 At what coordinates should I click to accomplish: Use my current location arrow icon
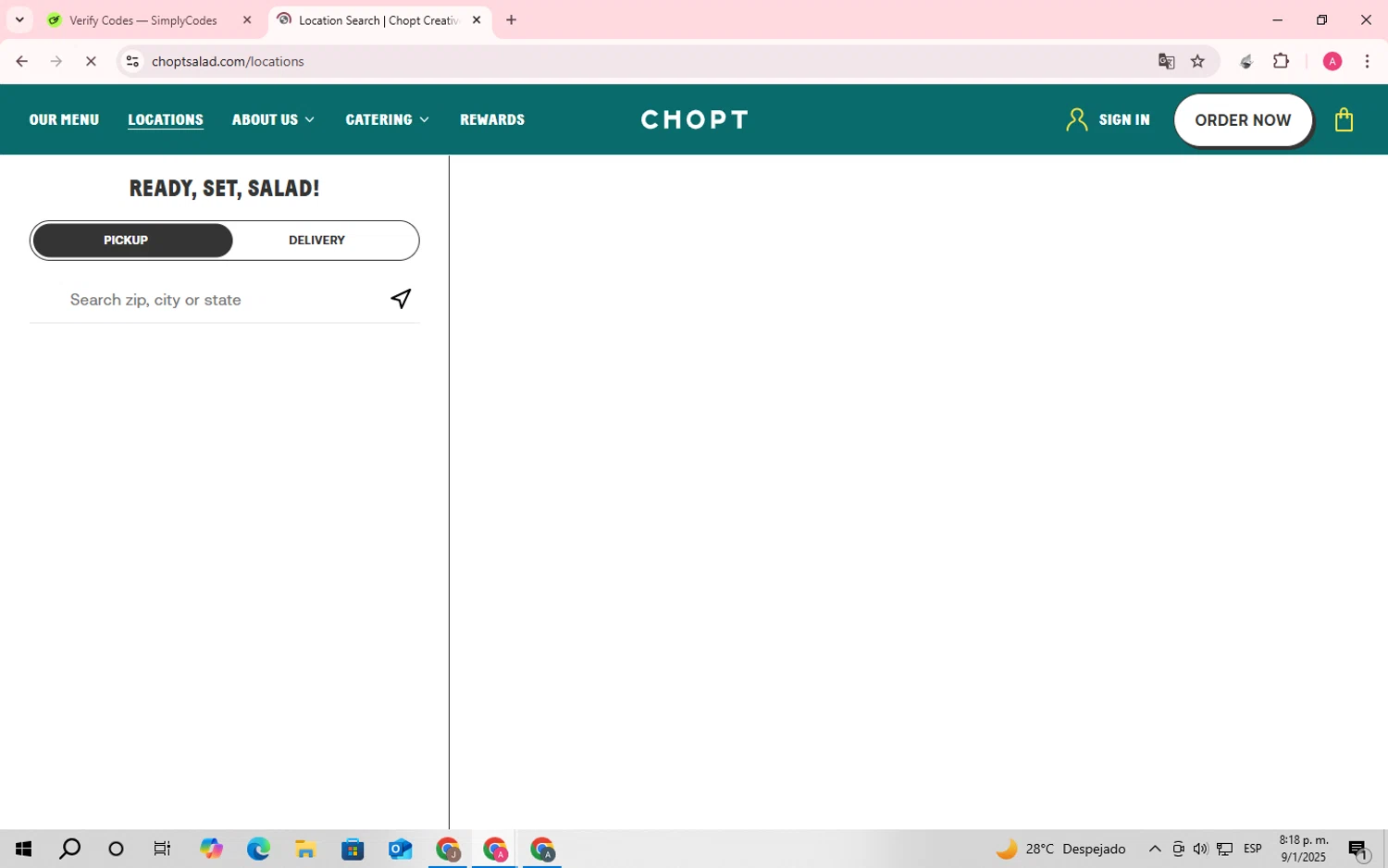[x=401, y=299]
